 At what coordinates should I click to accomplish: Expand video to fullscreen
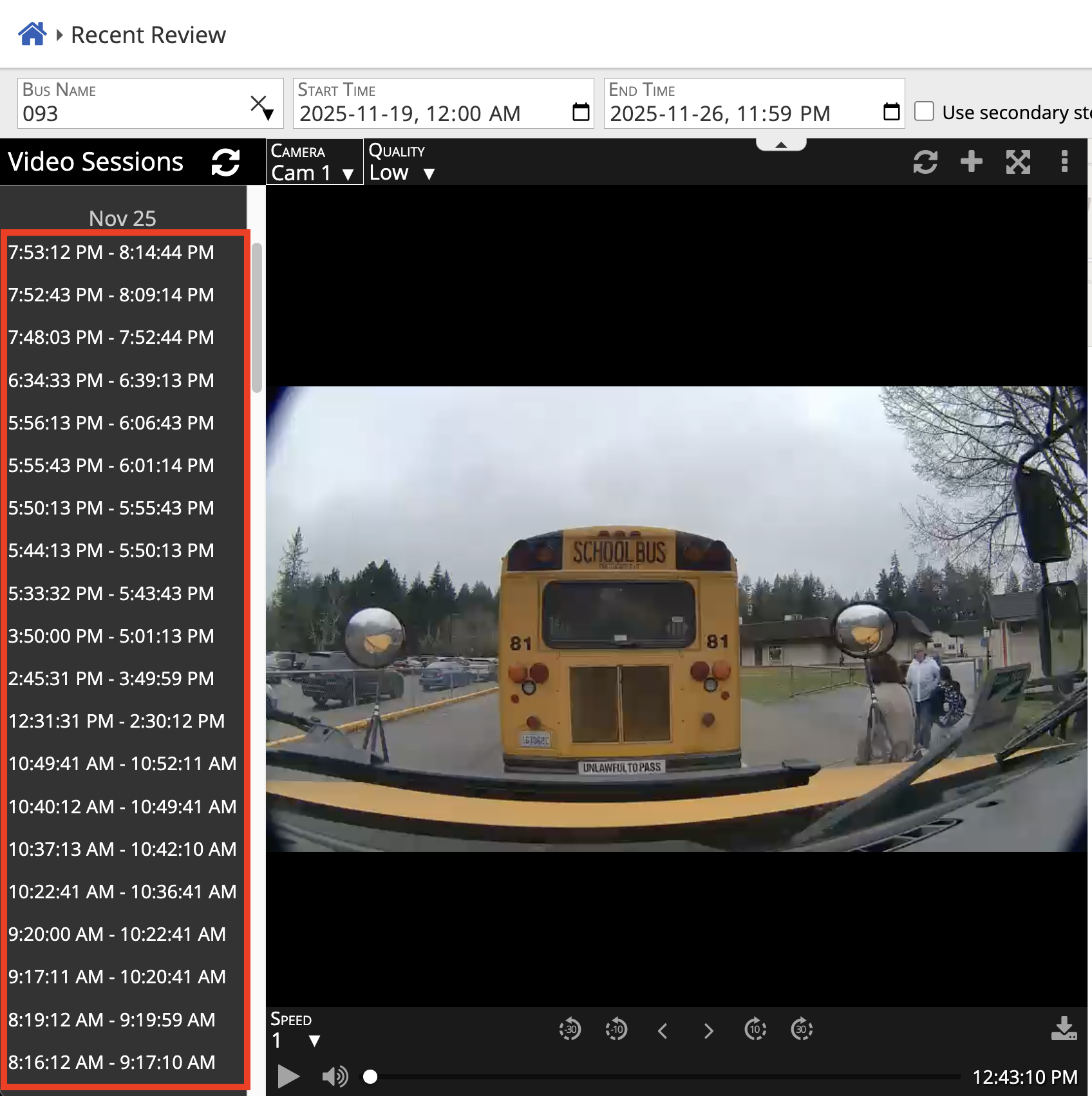click(1018, 162)
